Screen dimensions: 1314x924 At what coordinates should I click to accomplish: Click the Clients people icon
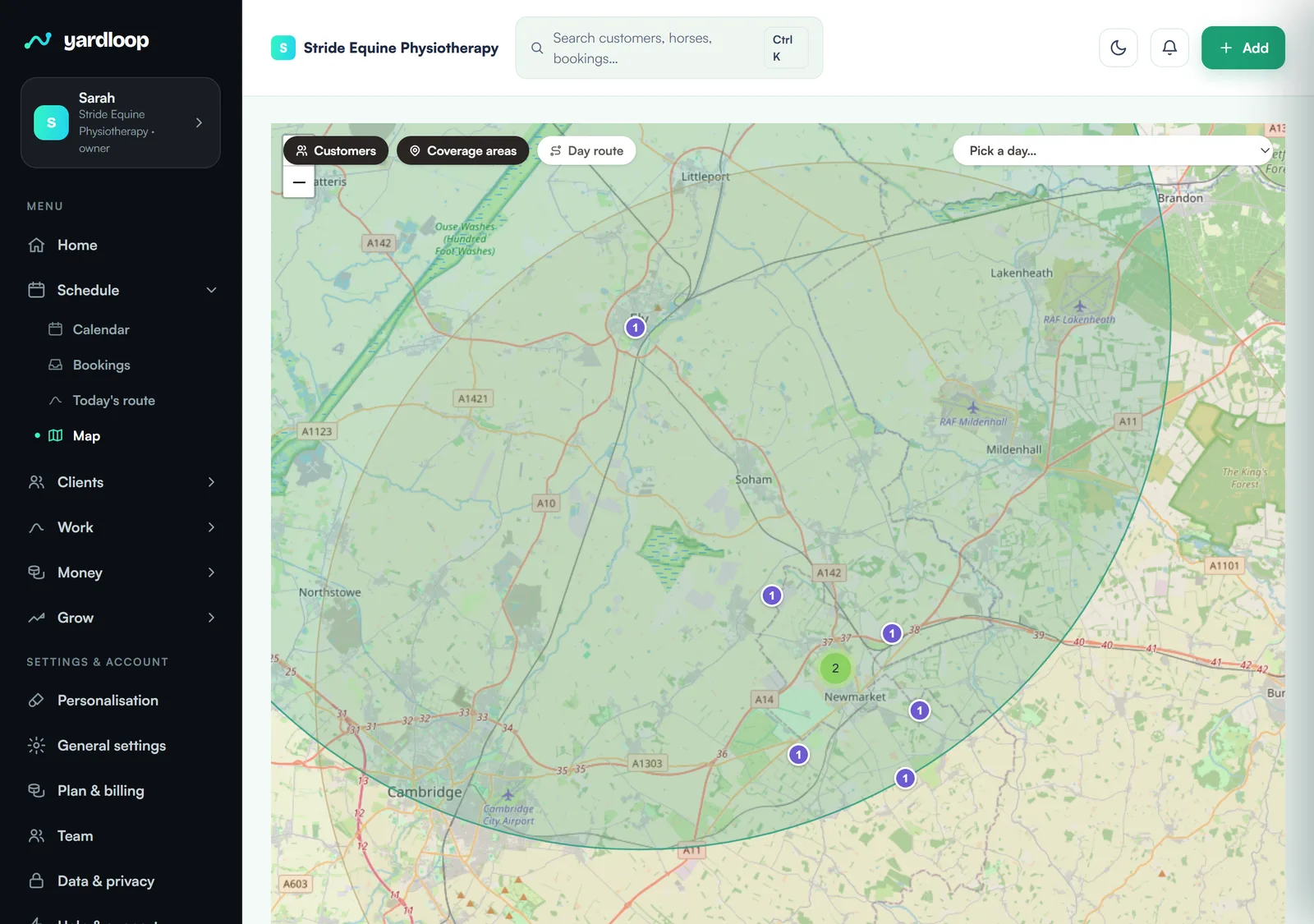(36, 482)
